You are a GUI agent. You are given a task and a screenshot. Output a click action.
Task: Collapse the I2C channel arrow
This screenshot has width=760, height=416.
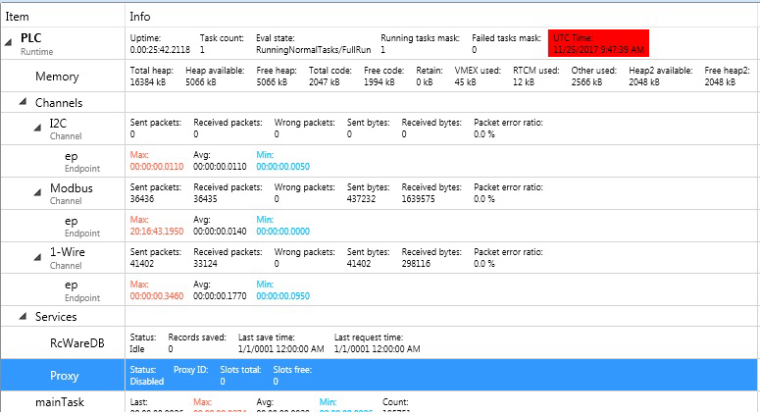point(37,123)
